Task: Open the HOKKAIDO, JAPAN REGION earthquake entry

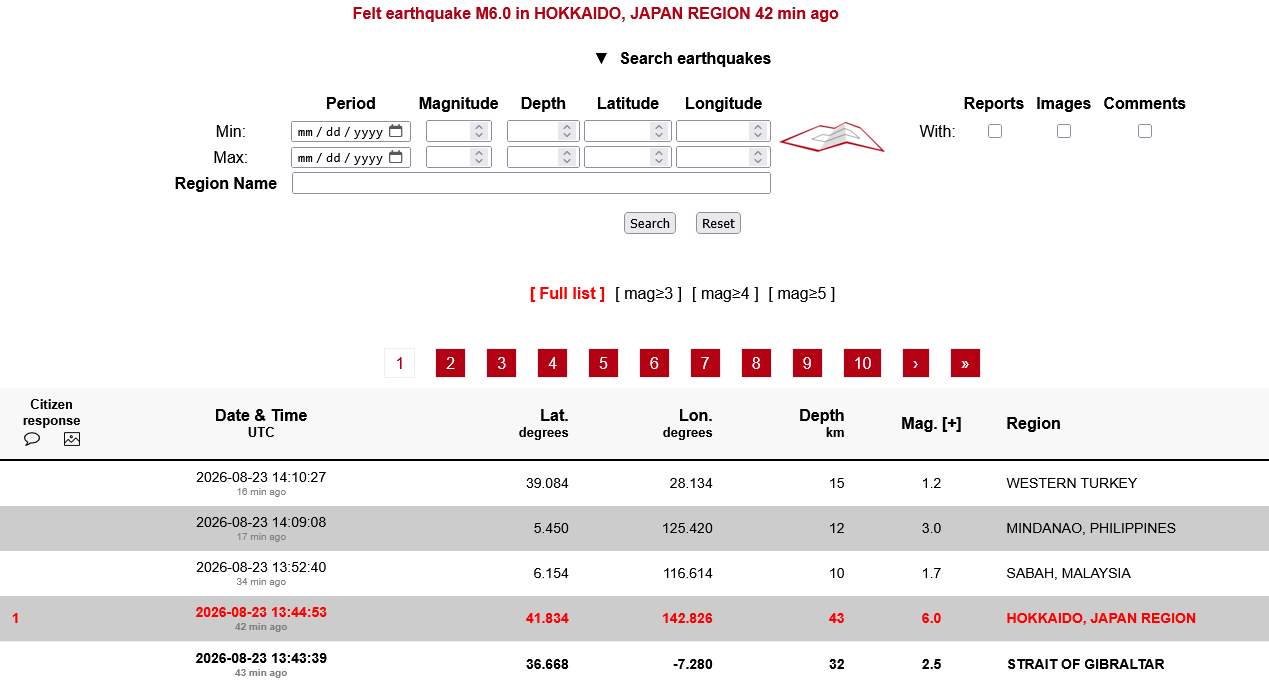Action: (x=1101, y=618)
